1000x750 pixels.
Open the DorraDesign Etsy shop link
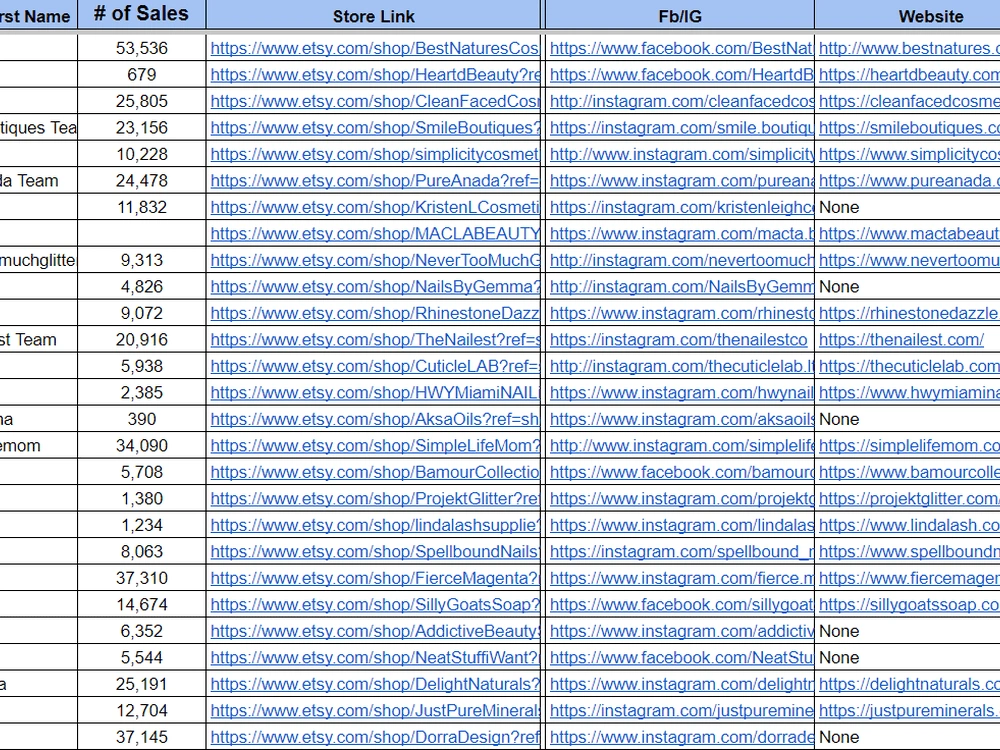[x=374, y=737]
